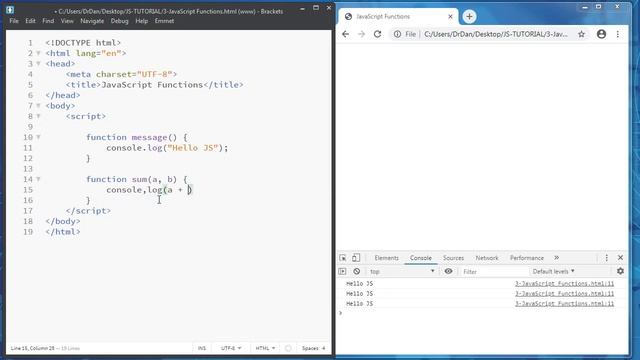The width and height of the screenshot is (640, 360).
Task: Click the Line 15, Column cursor status text
Action: pyautogui.click(x=33, y=348)
